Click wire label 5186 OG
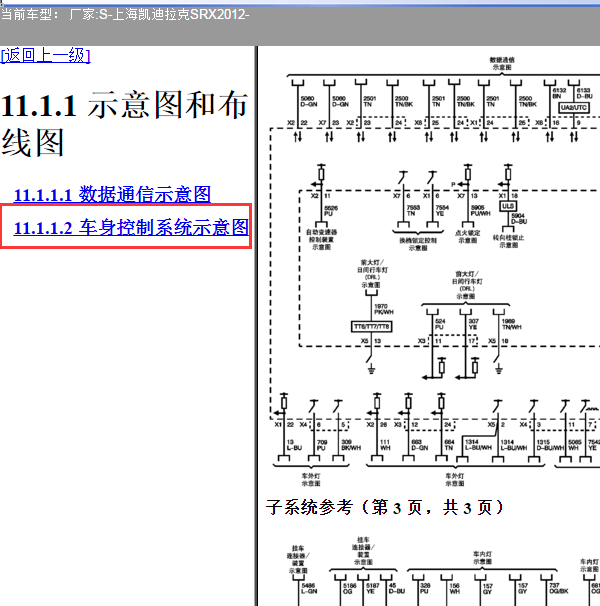The height and width of the screenshot is (606, 600). click(x=349, y=588)
